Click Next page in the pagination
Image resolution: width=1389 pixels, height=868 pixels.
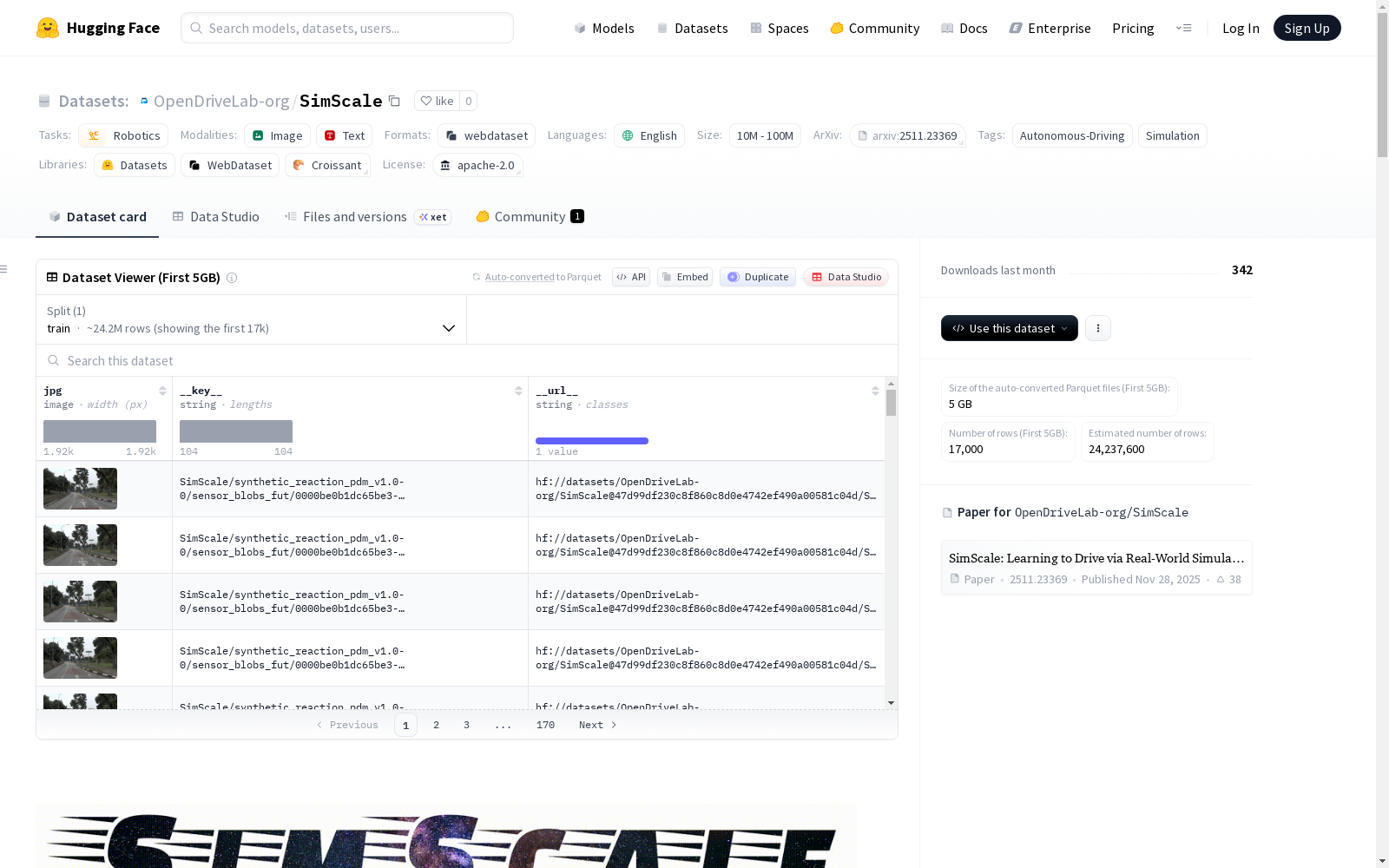click(597, 725)
